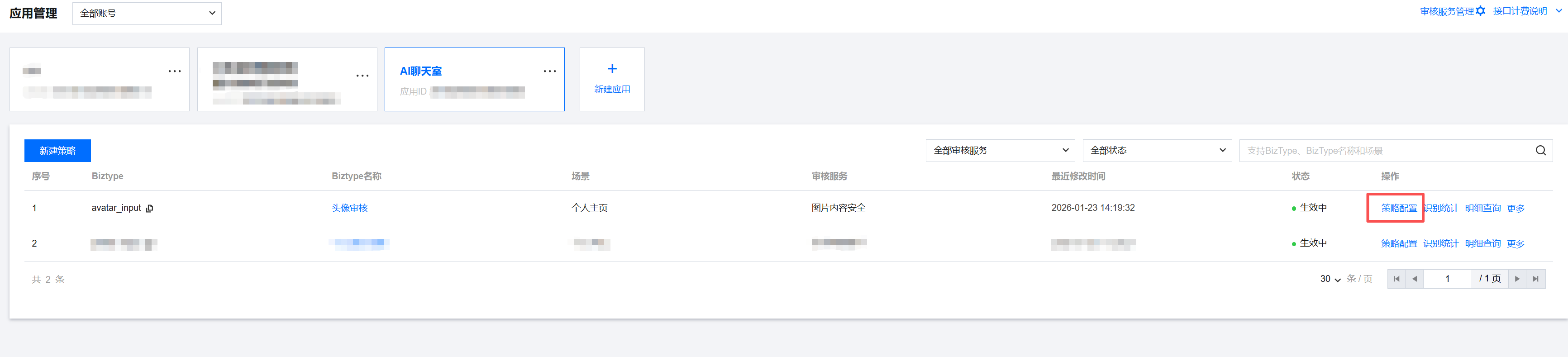Open the three-dot menu on the AI聊天室 card

pos(550,71)
